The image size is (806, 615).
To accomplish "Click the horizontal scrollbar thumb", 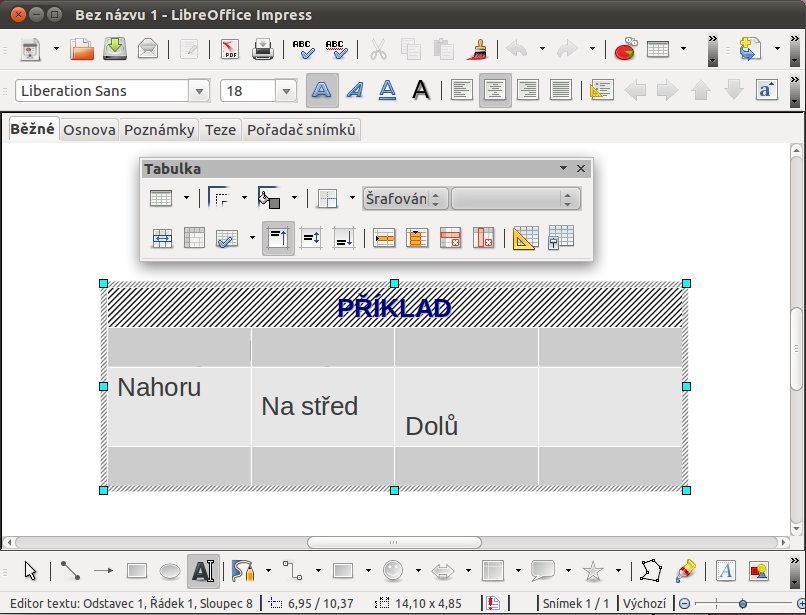I will click(394, 542).
